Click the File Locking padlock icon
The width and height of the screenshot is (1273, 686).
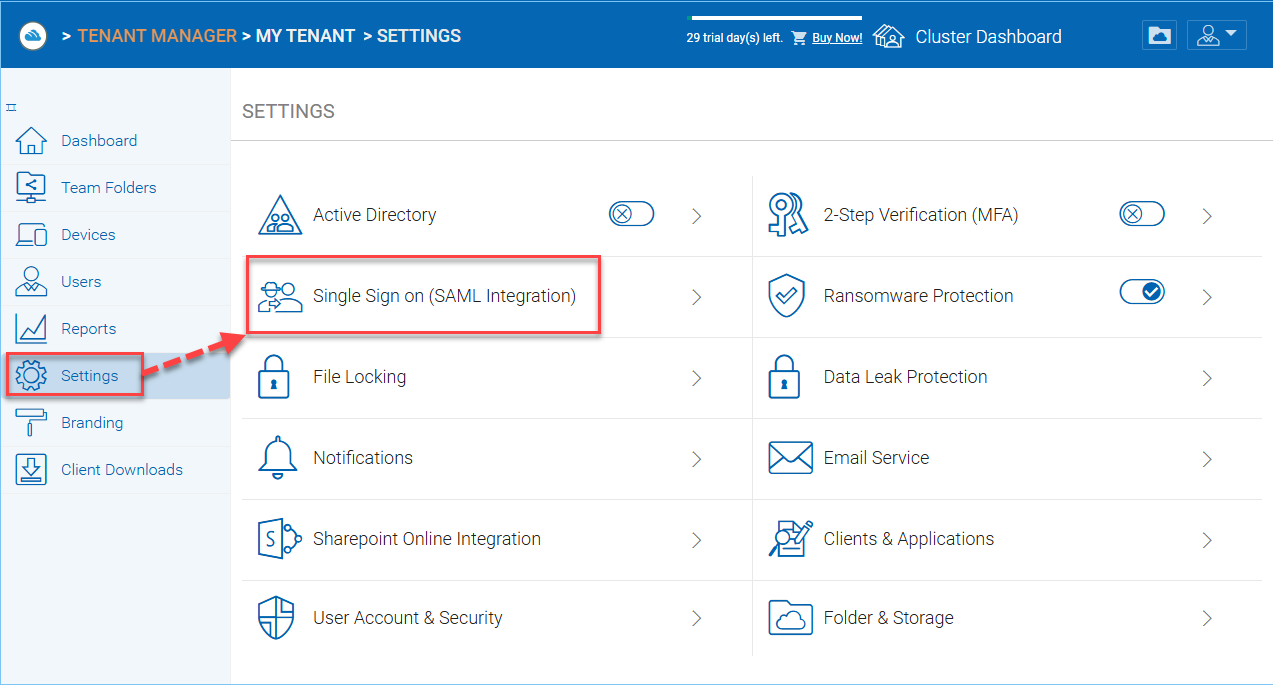274,377
